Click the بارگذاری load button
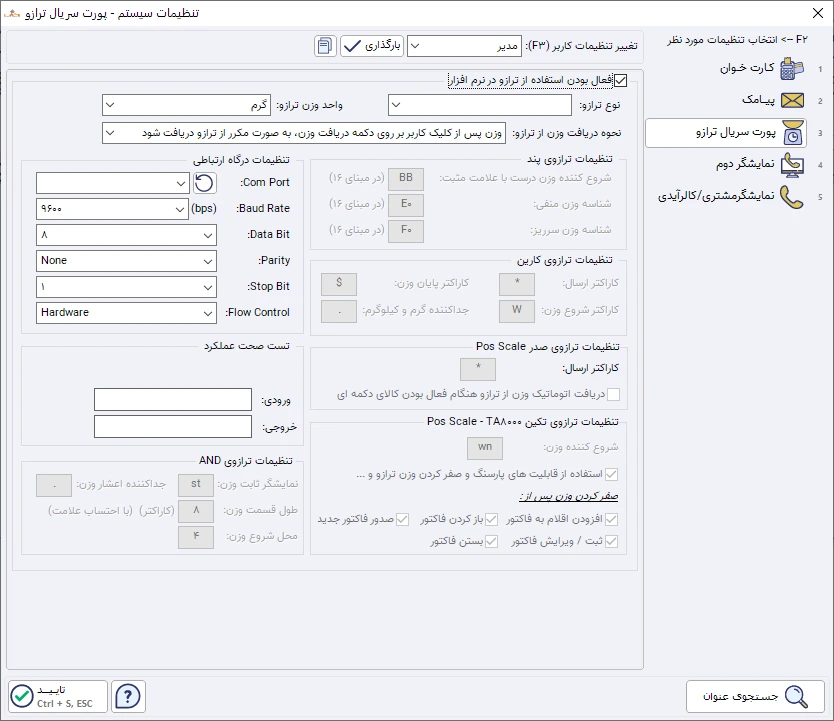The width and height of the screenshot is (834, 721). click(x=372, y=46)
